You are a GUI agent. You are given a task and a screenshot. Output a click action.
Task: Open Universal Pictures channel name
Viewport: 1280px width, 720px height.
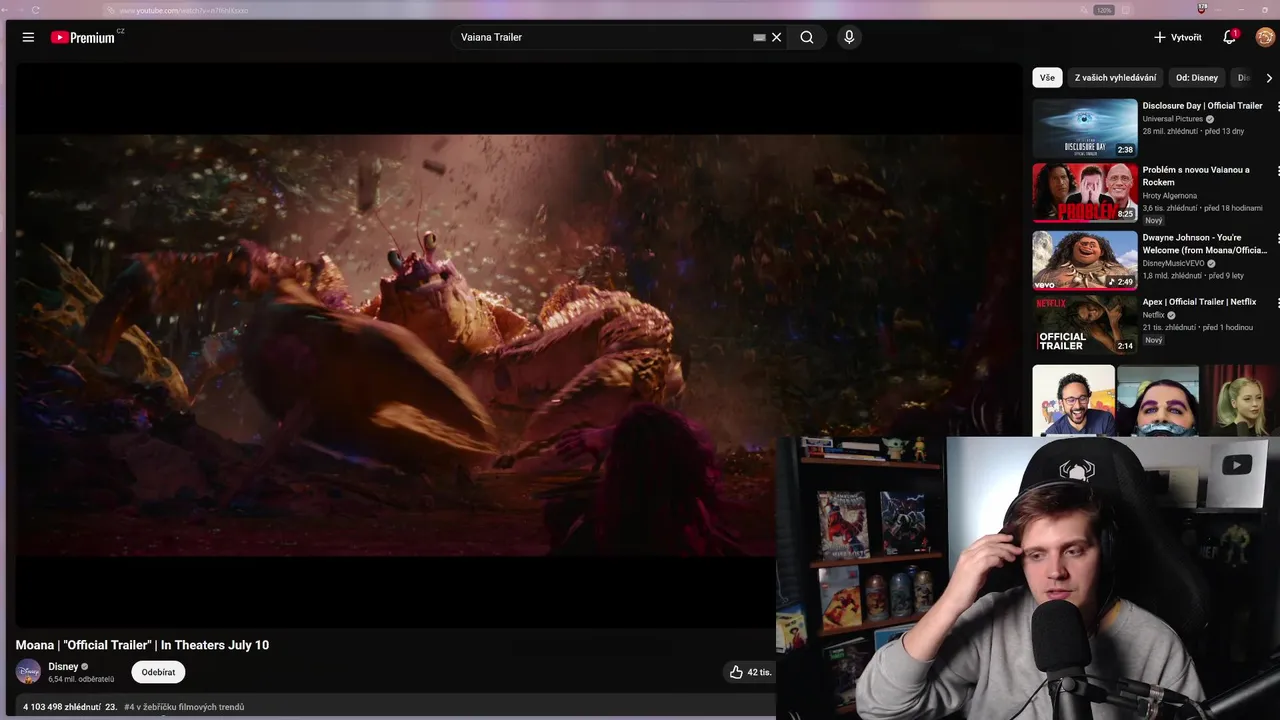point(1172,119)
